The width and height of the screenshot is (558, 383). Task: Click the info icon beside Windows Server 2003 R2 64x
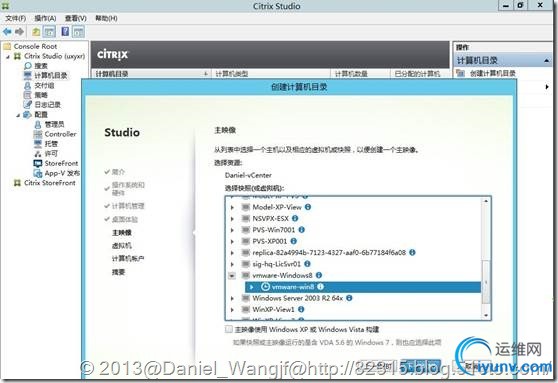tap(349, 298)
